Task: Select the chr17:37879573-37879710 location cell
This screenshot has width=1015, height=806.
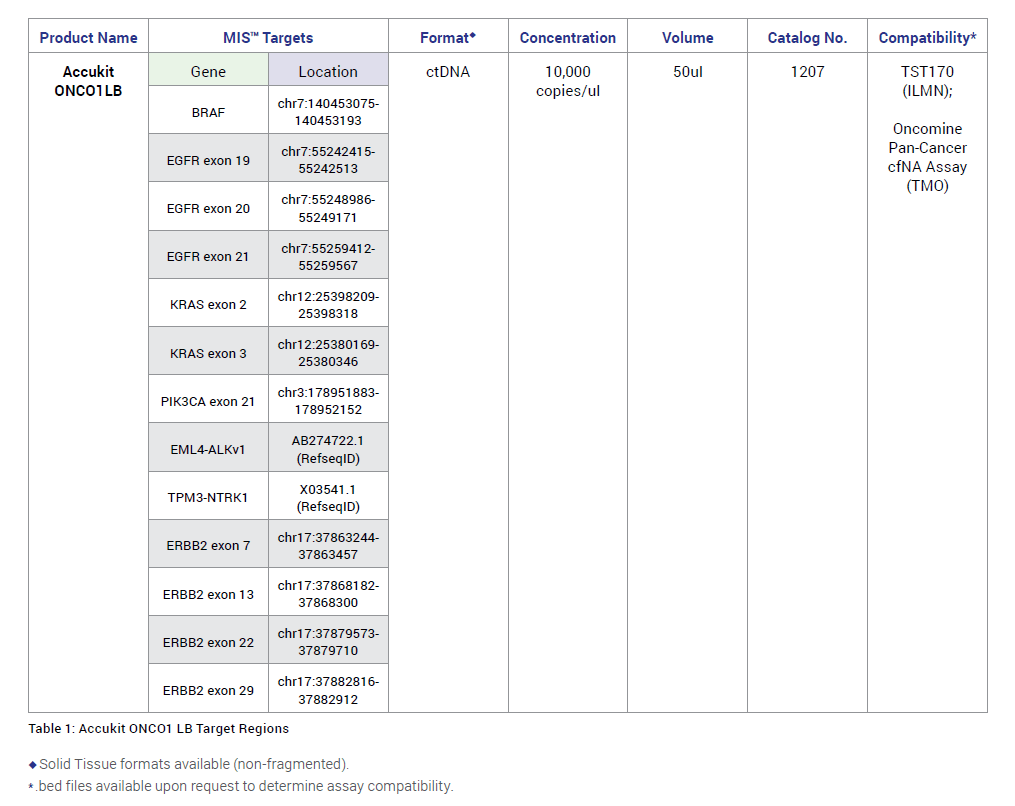Action: [x=328, y=640]
